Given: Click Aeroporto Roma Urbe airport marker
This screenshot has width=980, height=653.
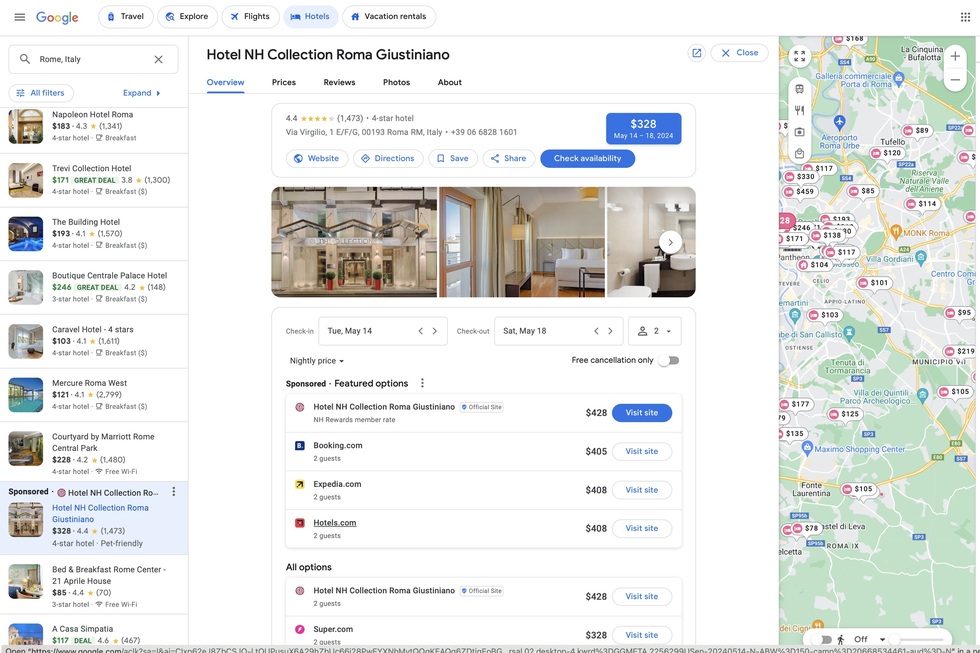Looking at the screenshot, I should pyautogui.click(x=839, y=121).
